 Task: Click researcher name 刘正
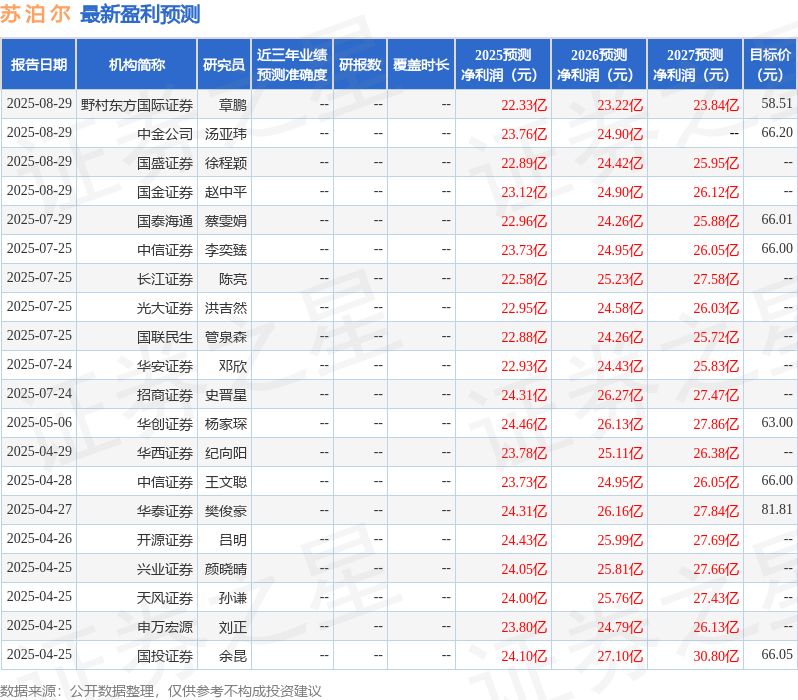[233, 627]
